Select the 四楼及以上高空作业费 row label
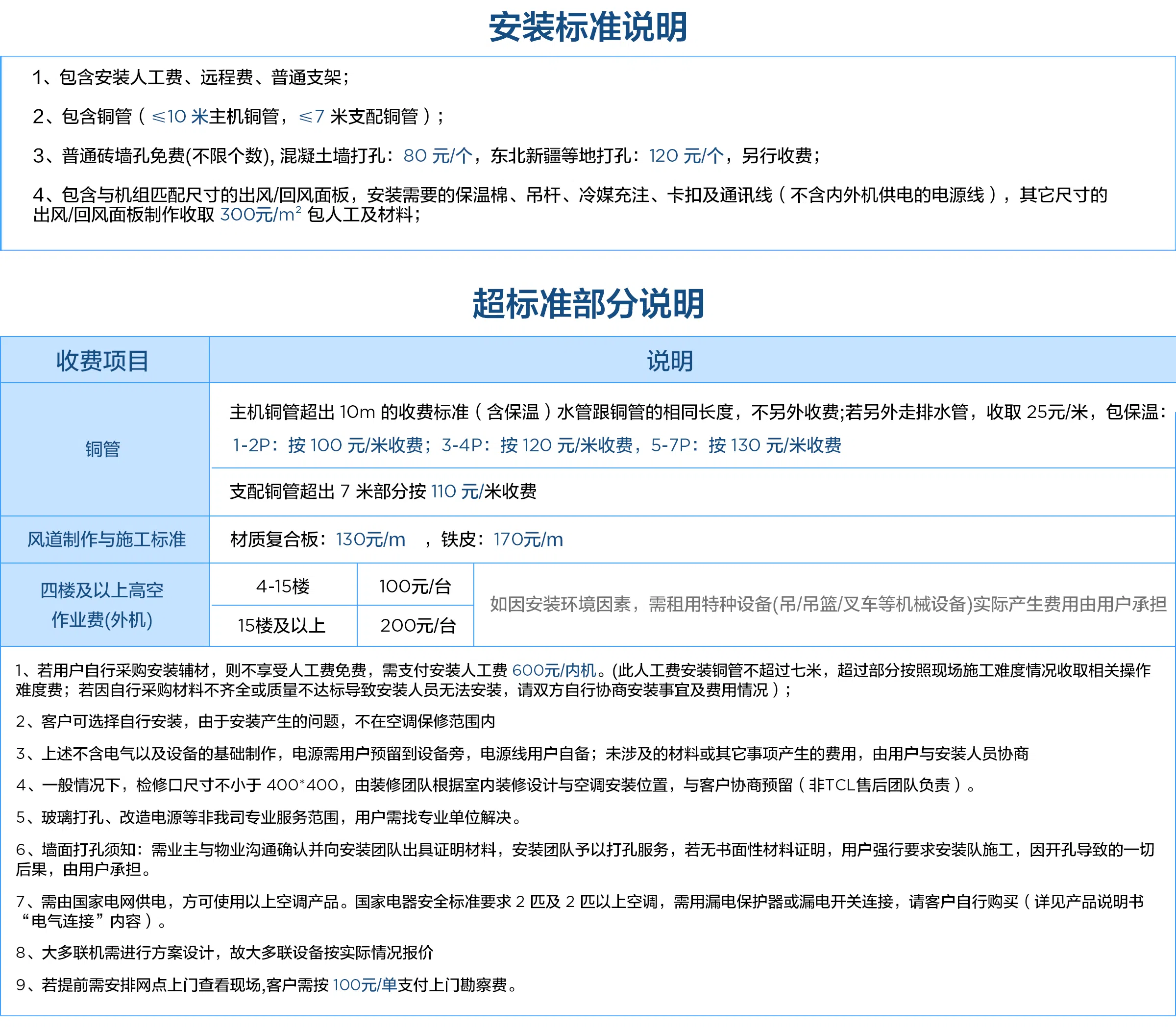This screenshot has height=1030, width=1176. tap(102, 605)
